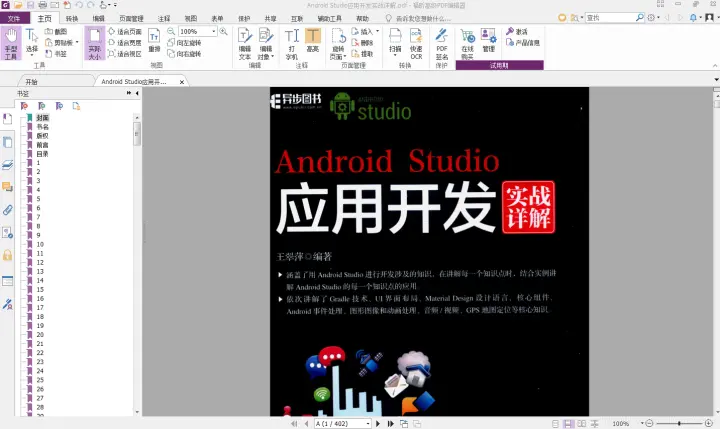Click Activate (激活) button
The height and width of the screenshot is (429, 720).
click(517, 31)
